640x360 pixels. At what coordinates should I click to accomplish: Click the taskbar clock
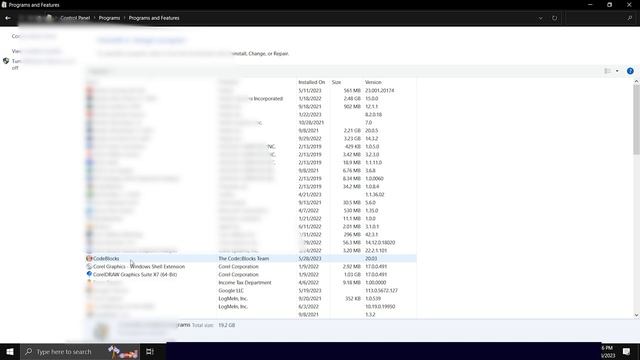[x=608, y=351]
